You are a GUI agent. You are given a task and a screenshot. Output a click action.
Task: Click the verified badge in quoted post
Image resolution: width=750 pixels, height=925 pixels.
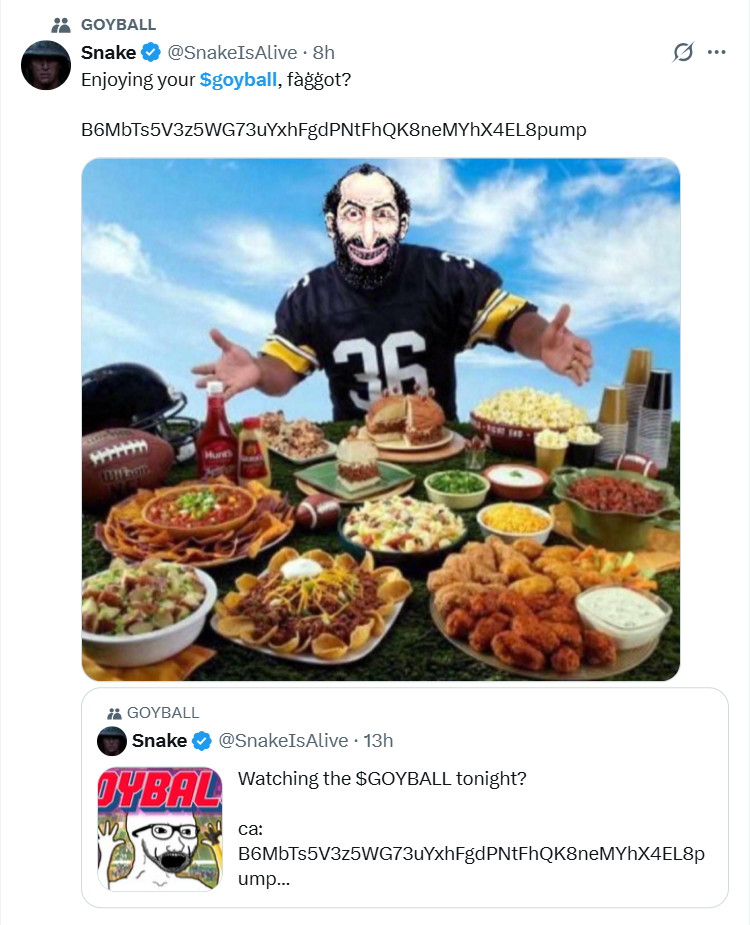tap(202, 741)
